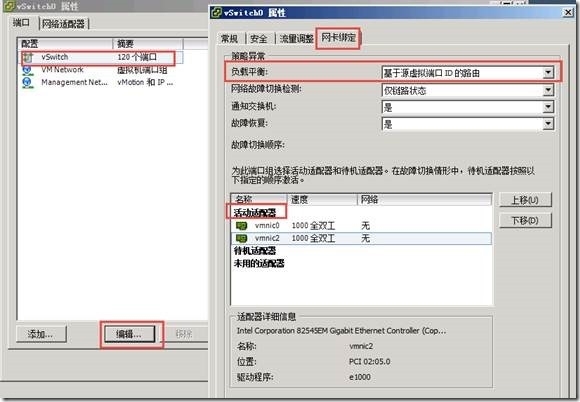Select the 网络适配器 tab in the back window
Screen dimensions: 580x402
point(63,24)
